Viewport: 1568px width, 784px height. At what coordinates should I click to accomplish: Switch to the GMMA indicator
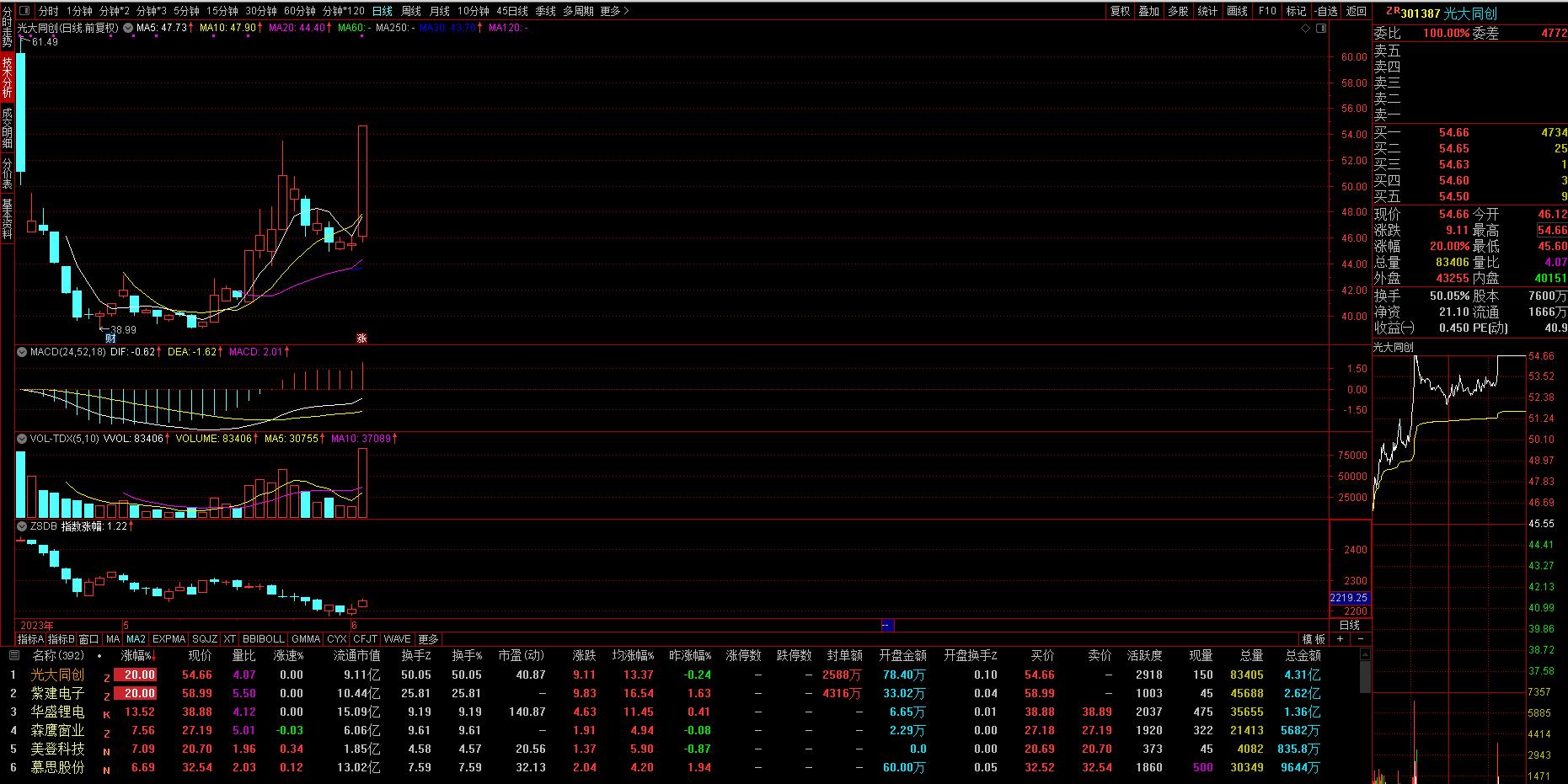[307, 639]
